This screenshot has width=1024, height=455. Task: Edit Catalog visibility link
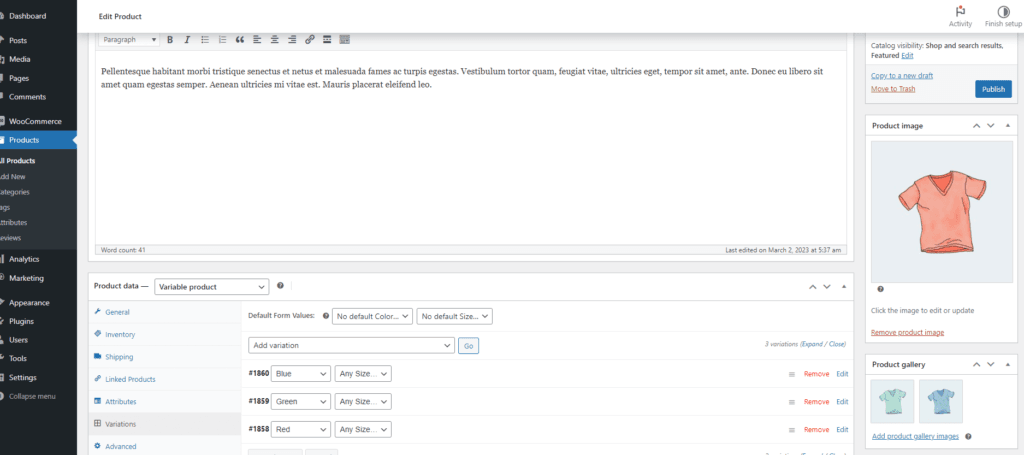point(908,56)
